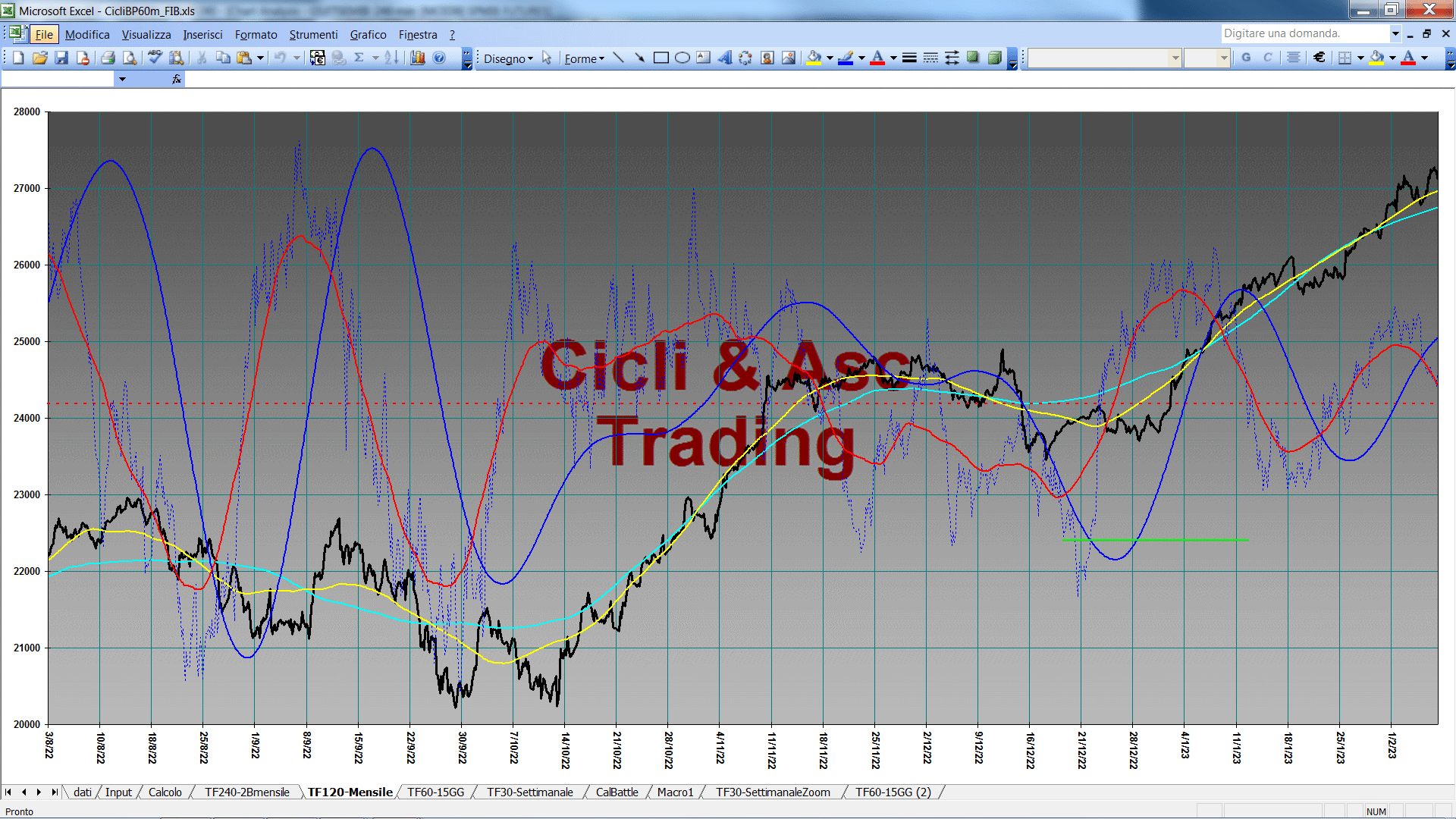Apply the Euro currency style
Image resolution: width=1456 pixels, height=819 pixels.
(1319, 58)
